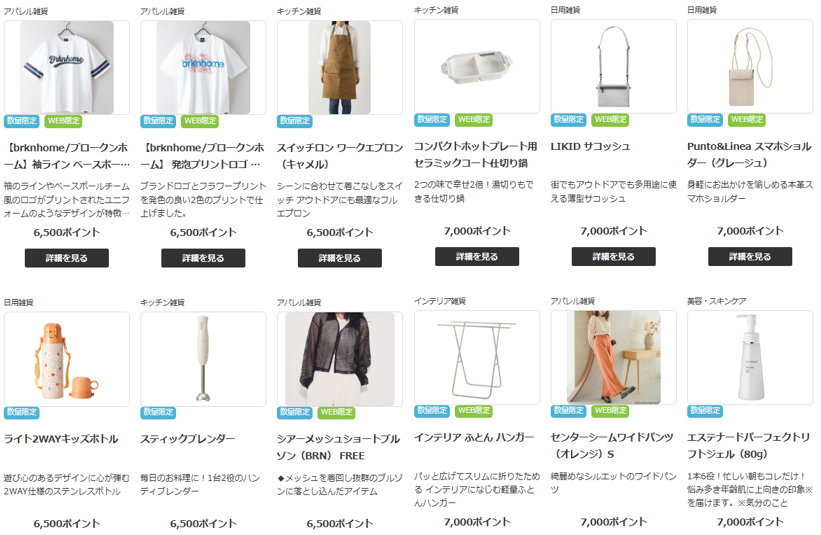
Task: Select the Light 2WAY kids bottle image
Action: pos(66,359)
